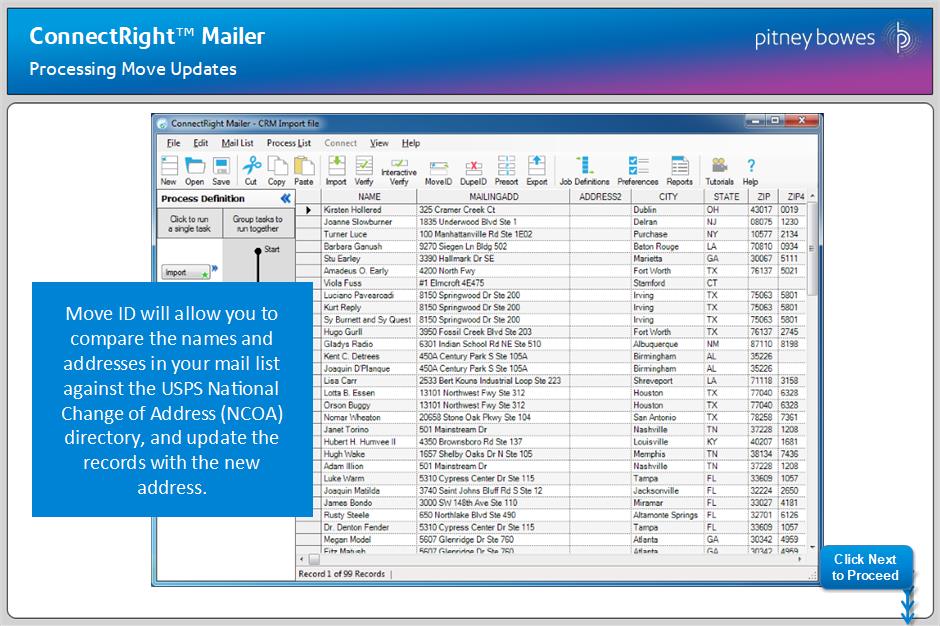
Task: Select the row selector arrow for Kirsten Hollered
Action: [x=308, y=210]
